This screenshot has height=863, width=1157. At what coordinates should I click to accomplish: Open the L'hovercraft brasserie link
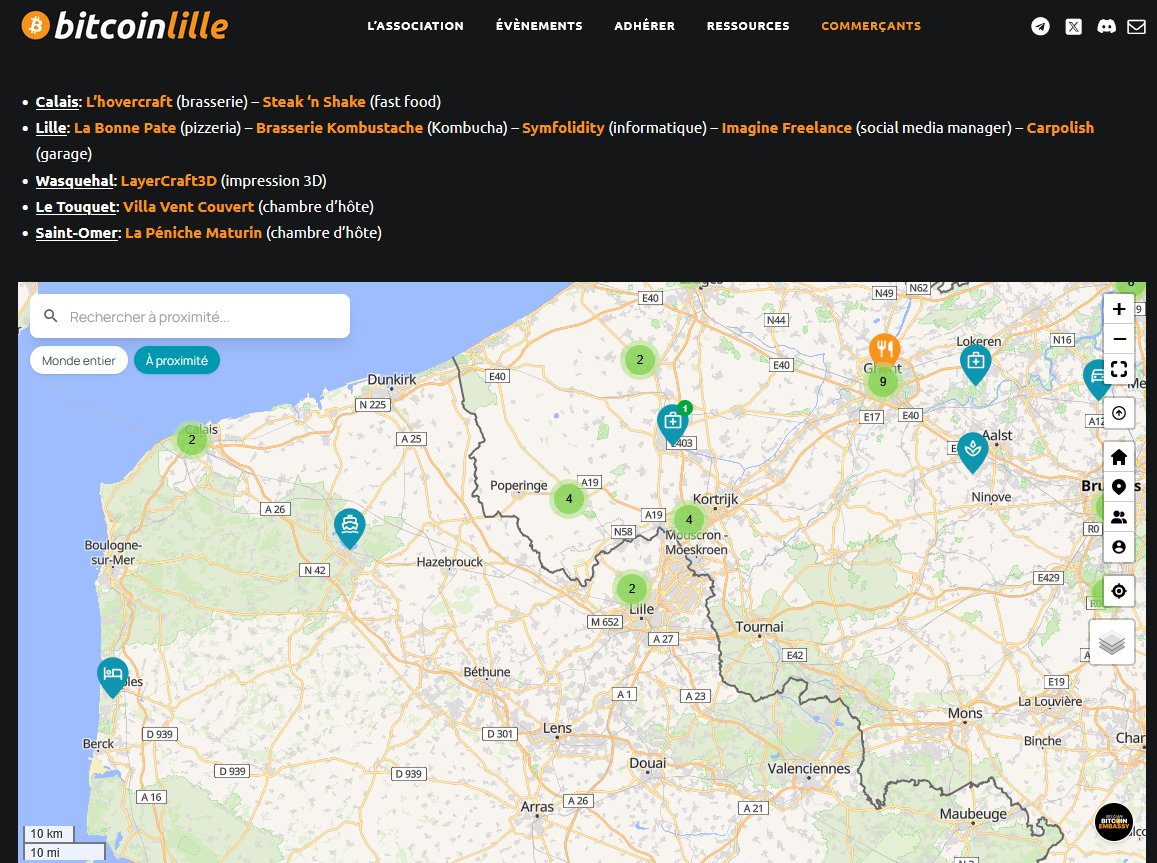point(129,102)
